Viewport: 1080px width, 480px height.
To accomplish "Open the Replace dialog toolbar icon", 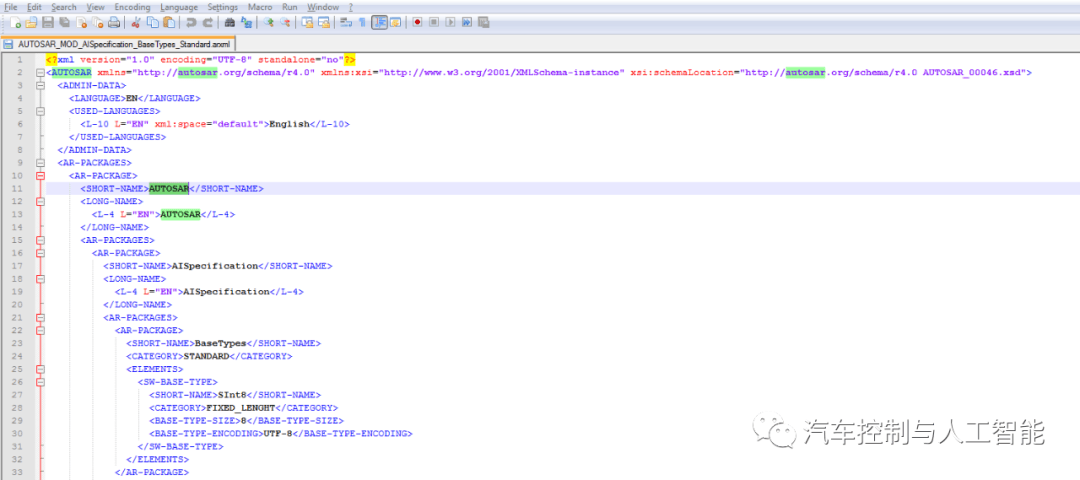I will coord(247,22).
